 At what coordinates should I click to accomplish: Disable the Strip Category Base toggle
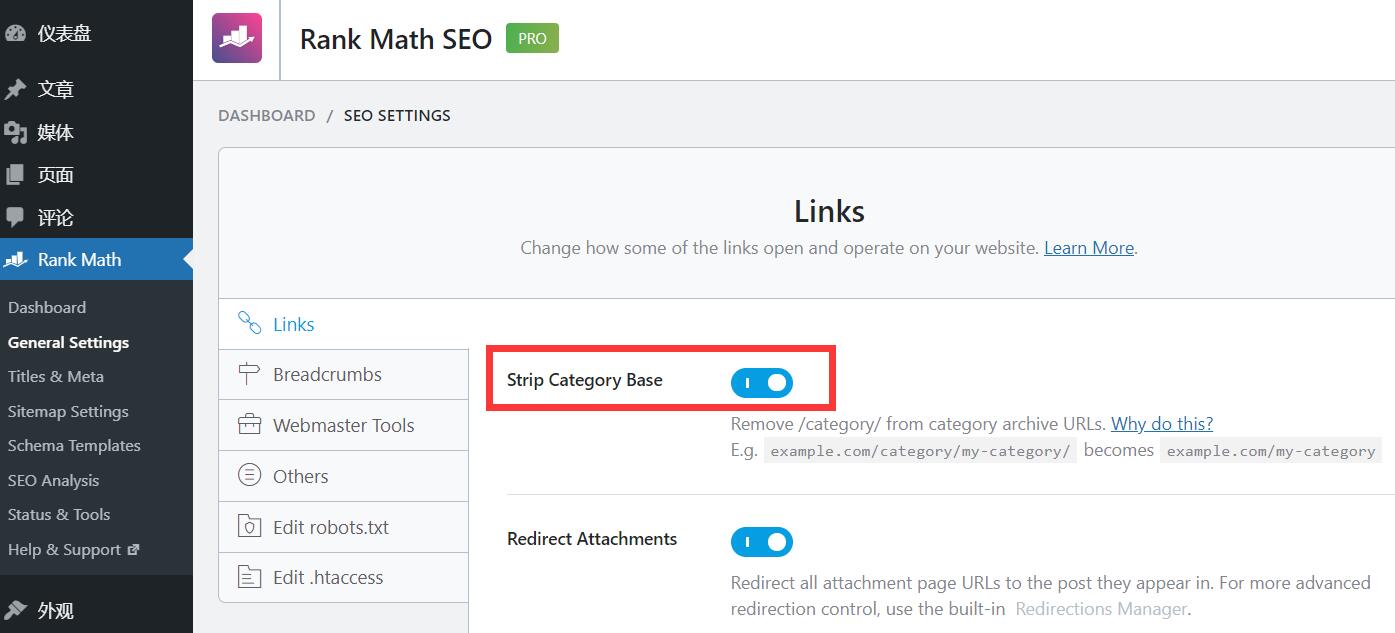(x=762, y=383)
